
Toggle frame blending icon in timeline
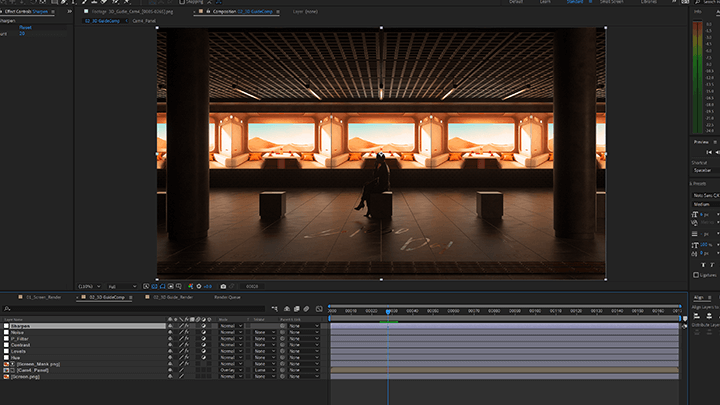(297, 309)
